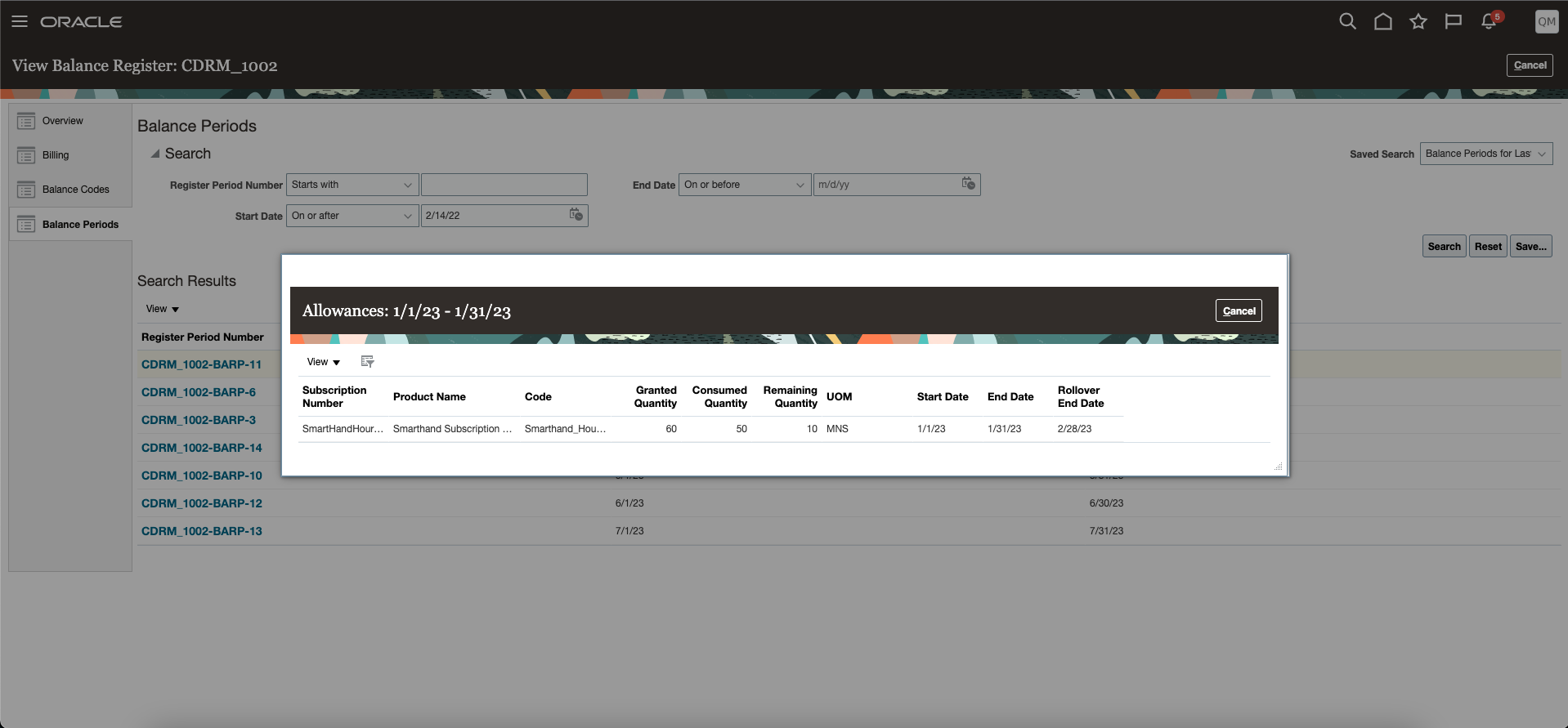Open CDRM_1002-BARP-14 link
1568x728 pixels.
click(202, 448)
